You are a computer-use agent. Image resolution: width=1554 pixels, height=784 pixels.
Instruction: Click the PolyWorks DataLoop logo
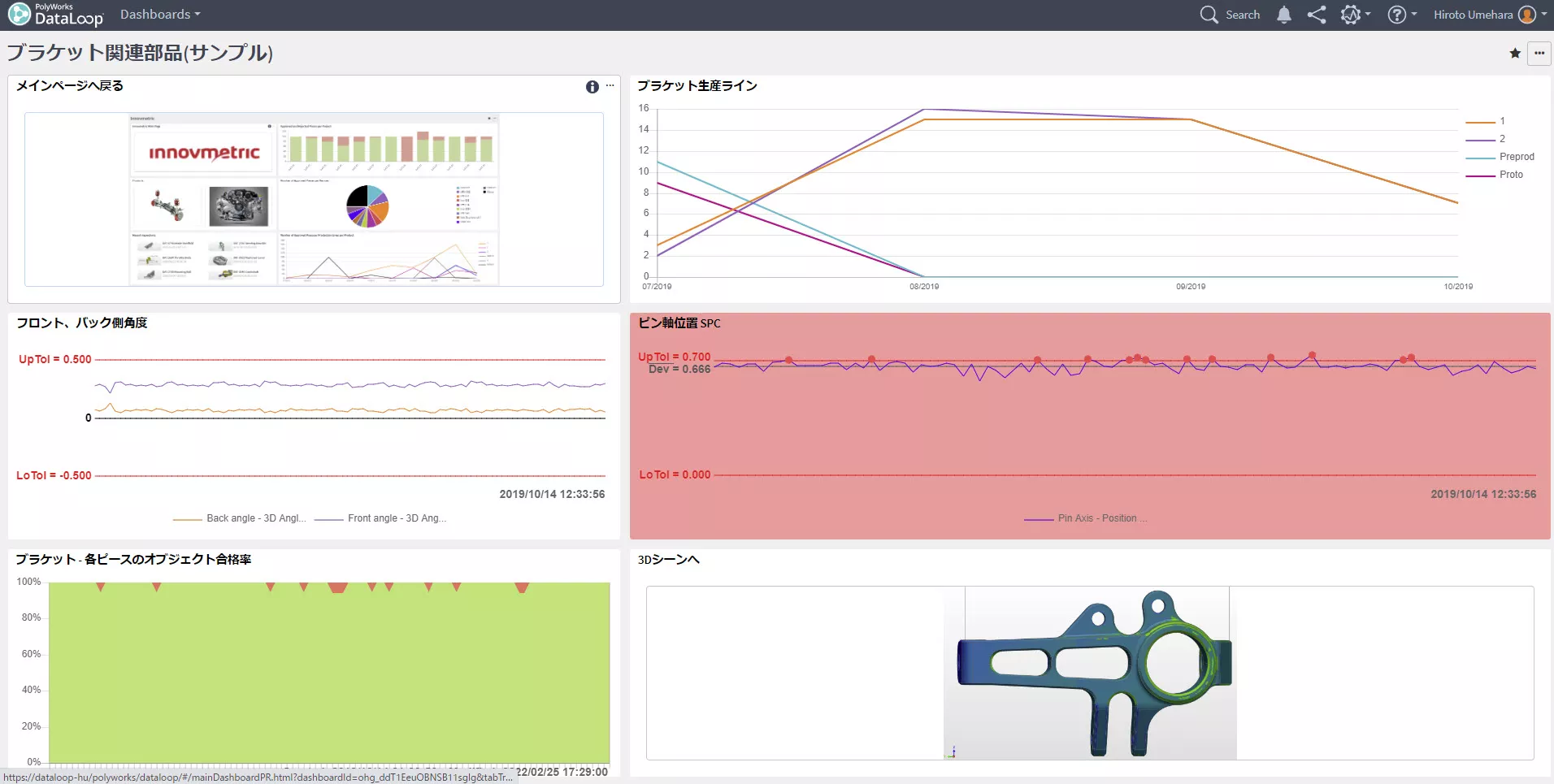click(x=55, y=15)
